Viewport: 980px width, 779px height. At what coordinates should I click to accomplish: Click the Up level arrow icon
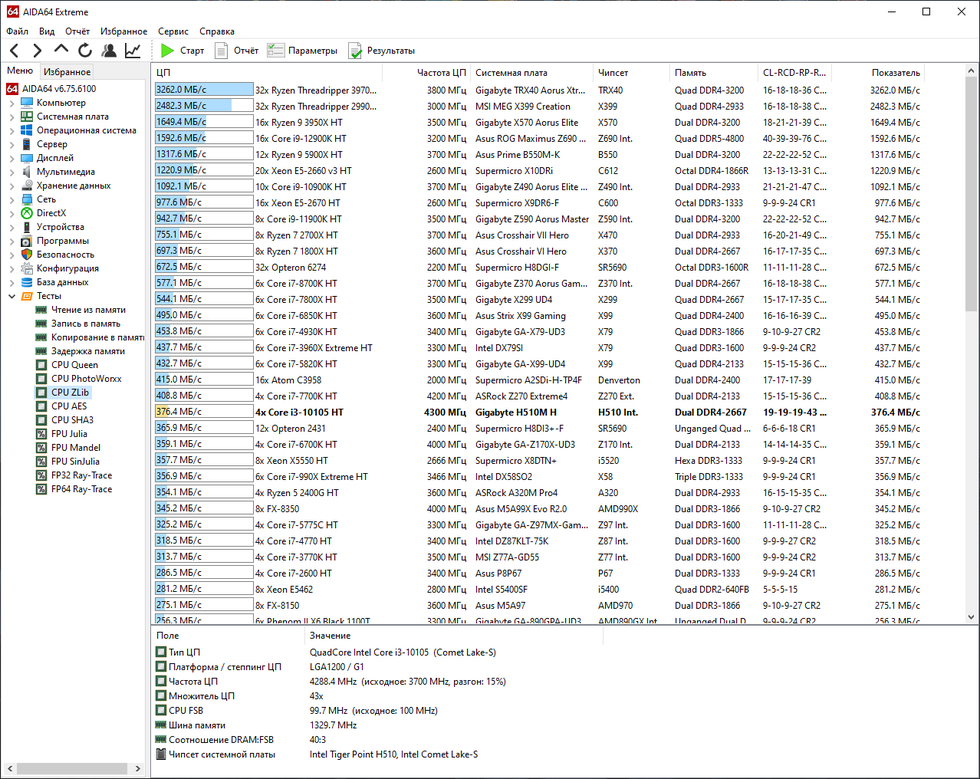coord(61,50)
